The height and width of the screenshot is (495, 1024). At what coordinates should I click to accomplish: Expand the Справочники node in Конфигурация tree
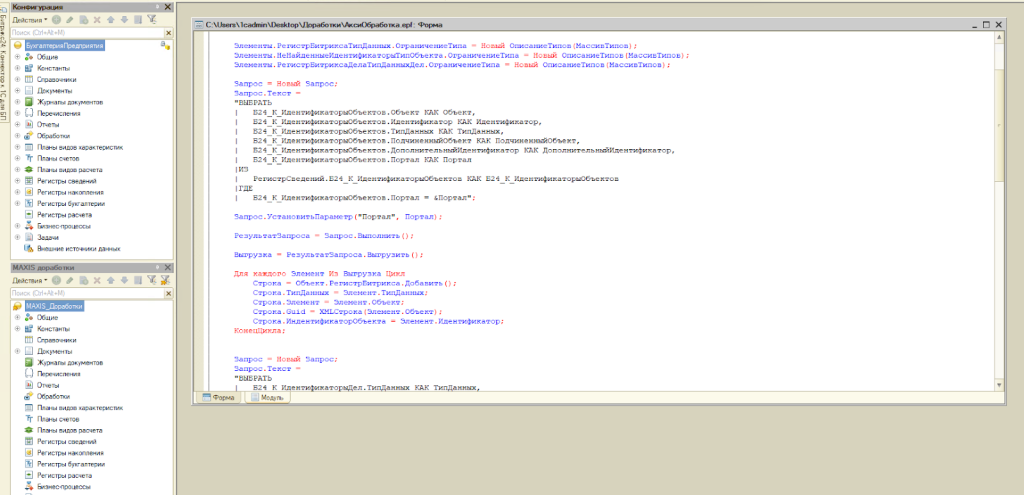coord(17,79)
